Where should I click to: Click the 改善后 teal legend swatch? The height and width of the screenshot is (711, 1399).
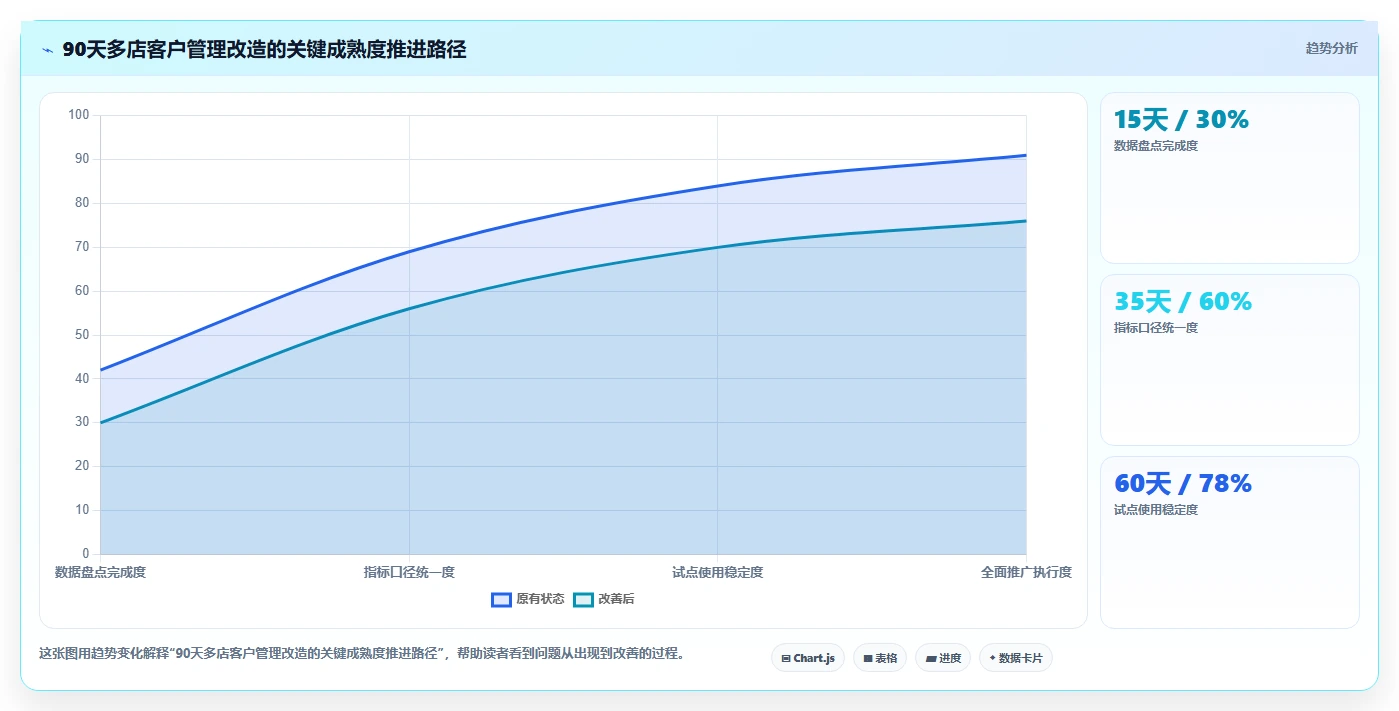point(583,599)
